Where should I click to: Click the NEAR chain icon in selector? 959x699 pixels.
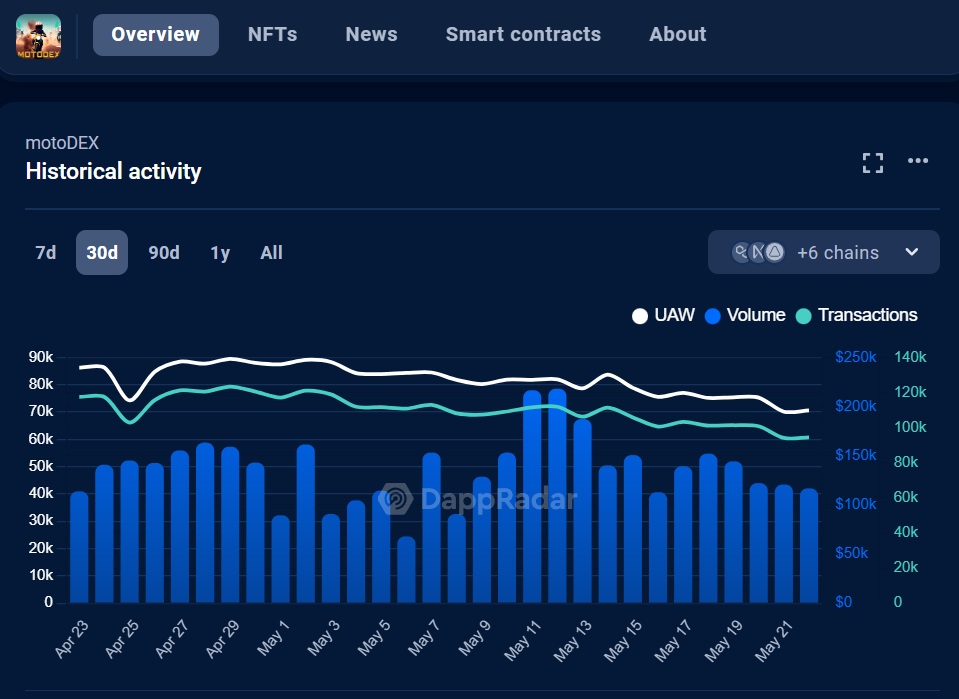click(x=758, y=252)
